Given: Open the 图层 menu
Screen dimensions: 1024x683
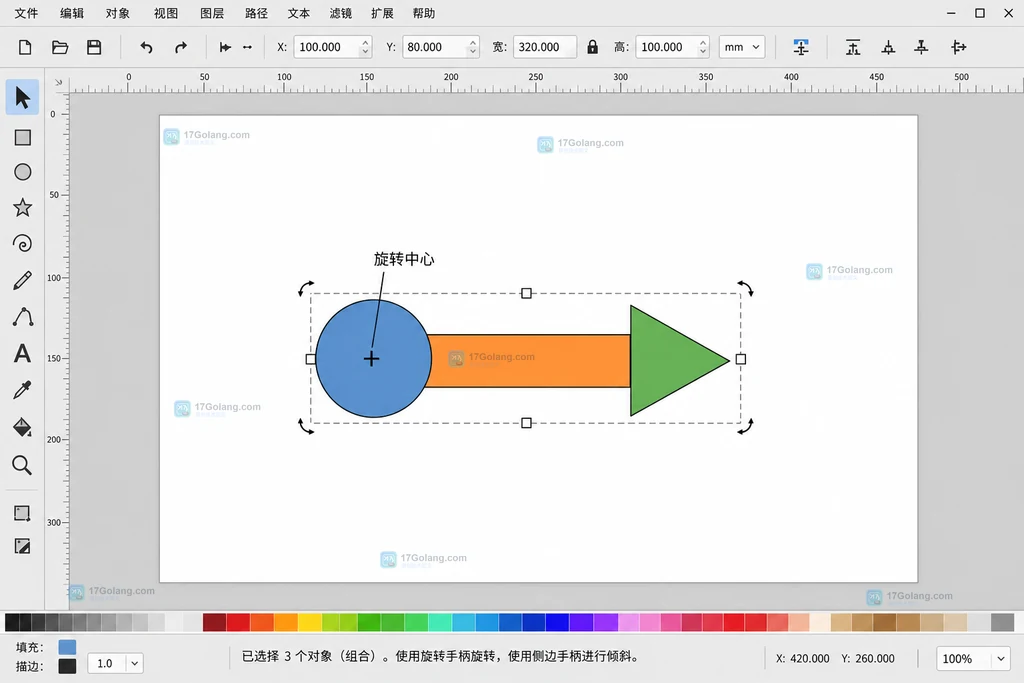Looking at the screenshot, I should [x=212, y=13].
